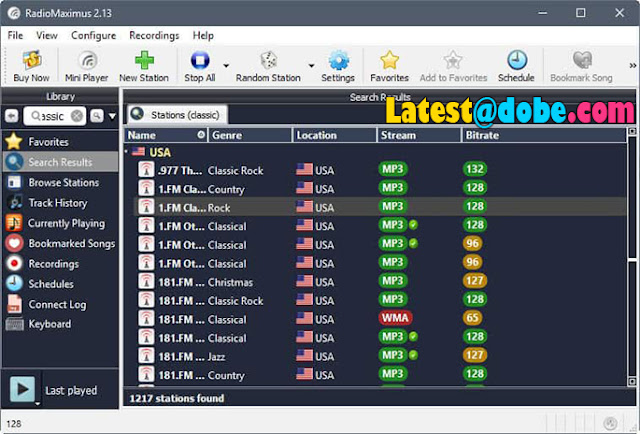Show more toolbar items chevron
This screenshot has height=434, width=640.
[633, 65]
